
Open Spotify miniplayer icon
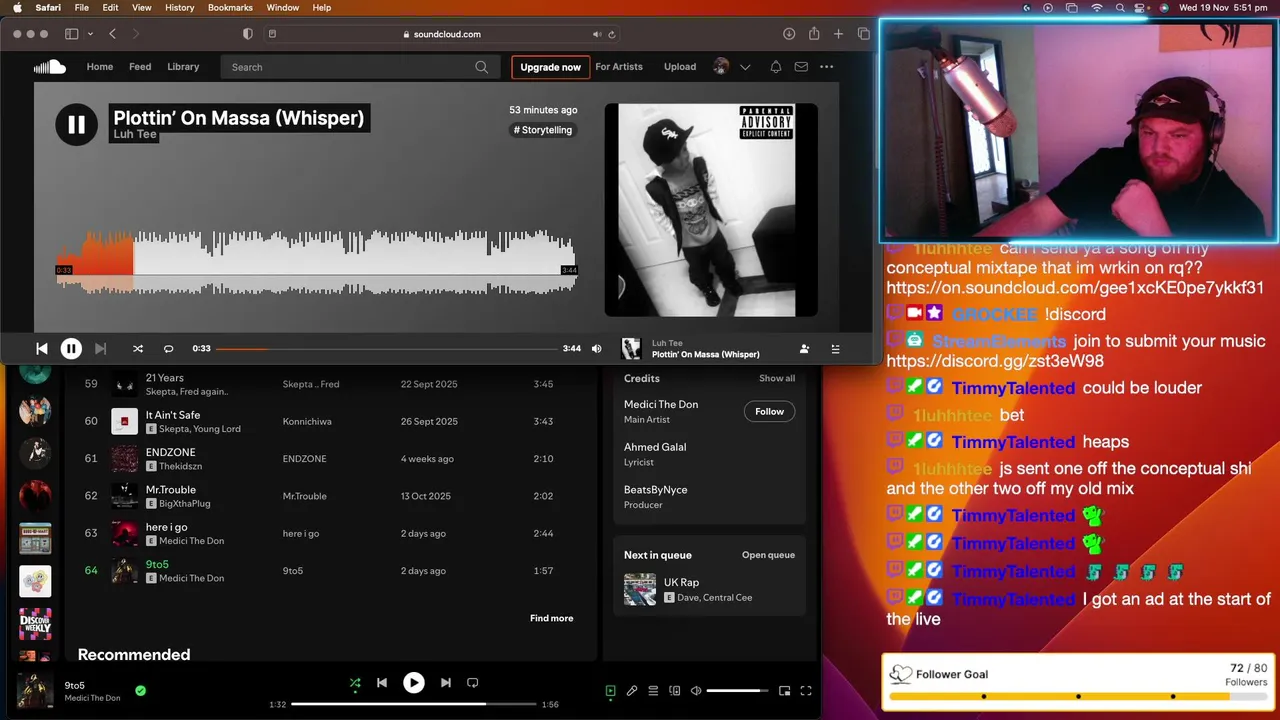tap(785, 690)
